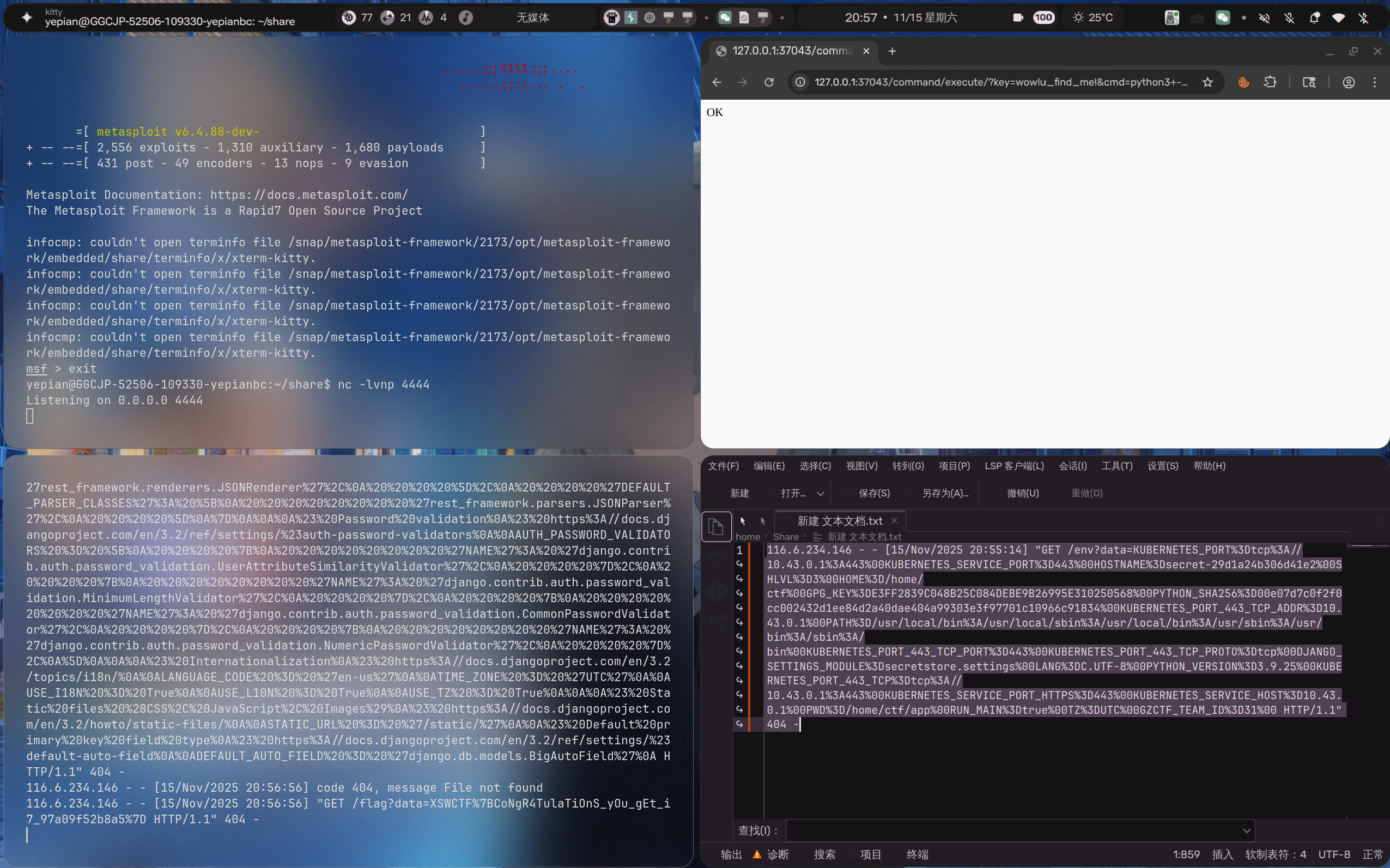Reload the browser page
The height and width of the screenshot is (868, 1390).
[769, 82]
